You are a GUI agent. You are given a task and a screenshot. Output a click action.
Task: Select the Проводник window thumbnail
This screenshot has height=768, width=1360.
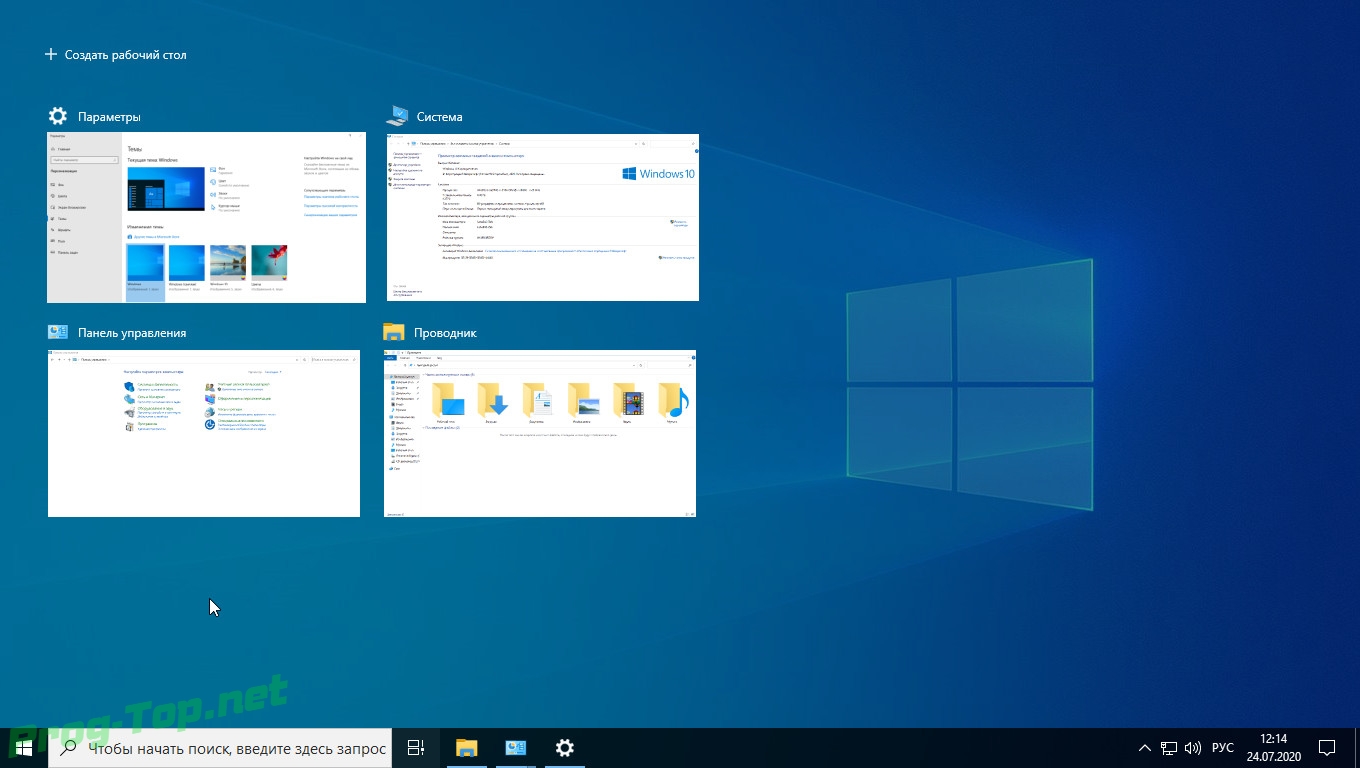pyautogui.click(x=540, y=434)
